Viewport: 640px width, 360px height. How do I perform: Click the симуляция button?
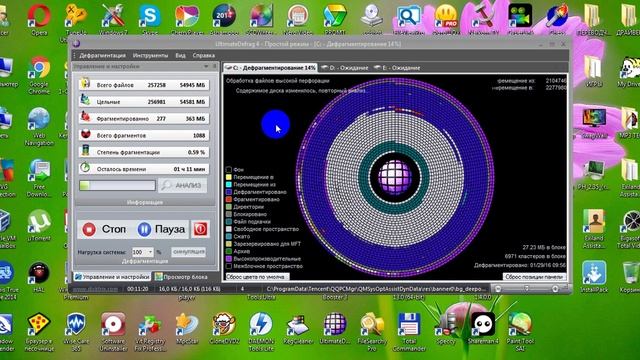tap(189, 252)
